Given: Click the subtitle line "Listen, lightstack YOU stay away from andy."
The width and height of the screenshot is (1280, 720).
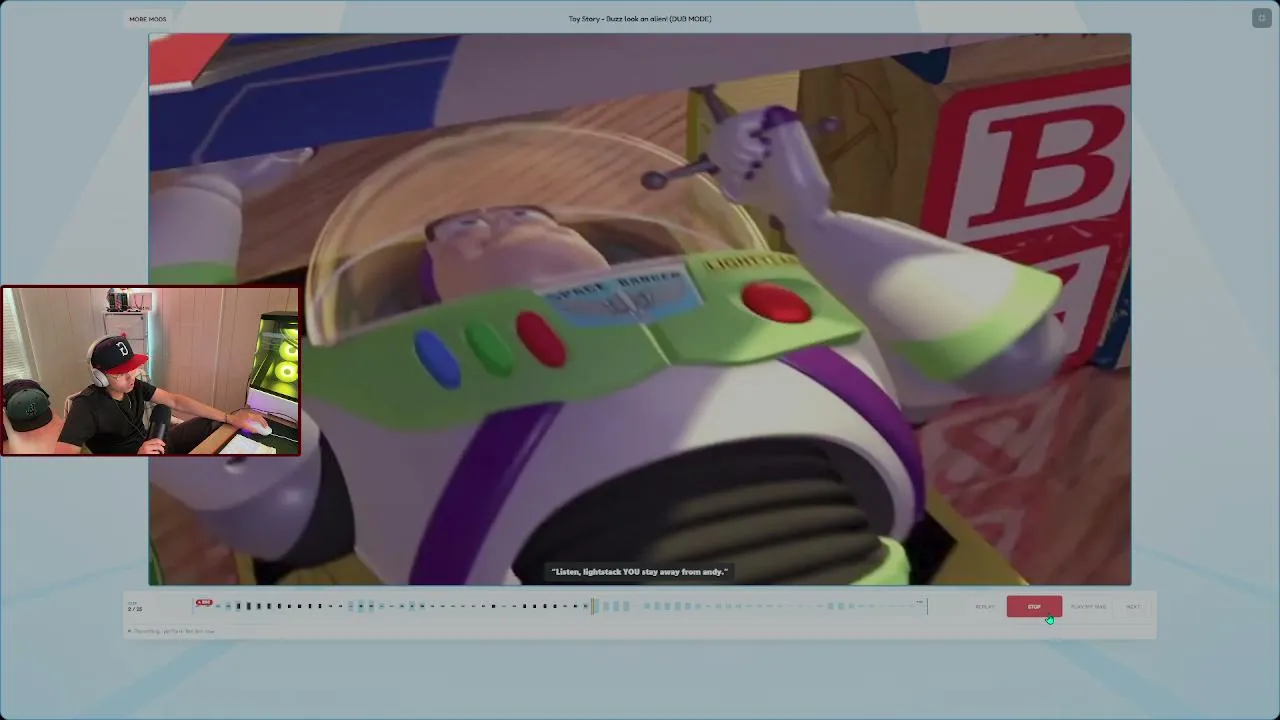Looking at the screenshot, I should (640, 572).
